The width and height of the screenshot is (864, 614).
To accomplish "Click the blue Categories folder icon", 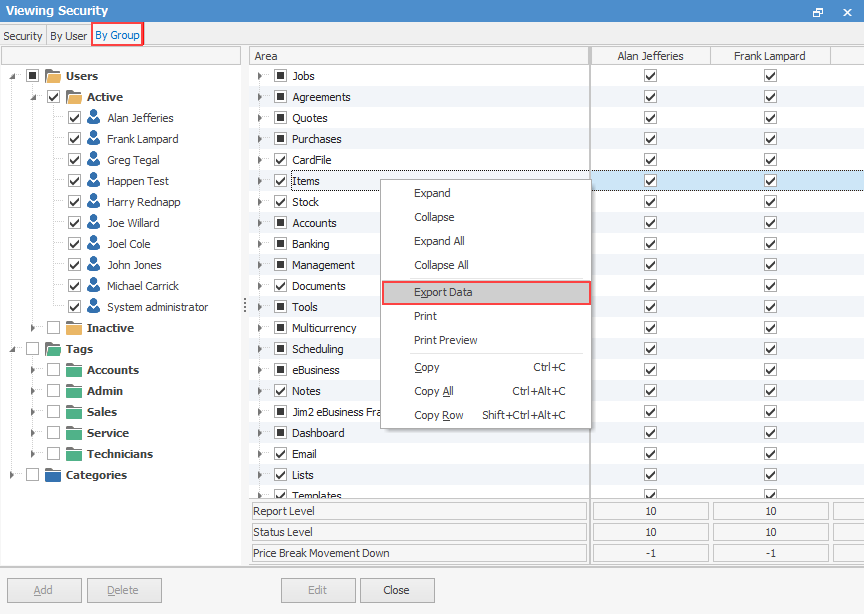I will tap(53, 475).
